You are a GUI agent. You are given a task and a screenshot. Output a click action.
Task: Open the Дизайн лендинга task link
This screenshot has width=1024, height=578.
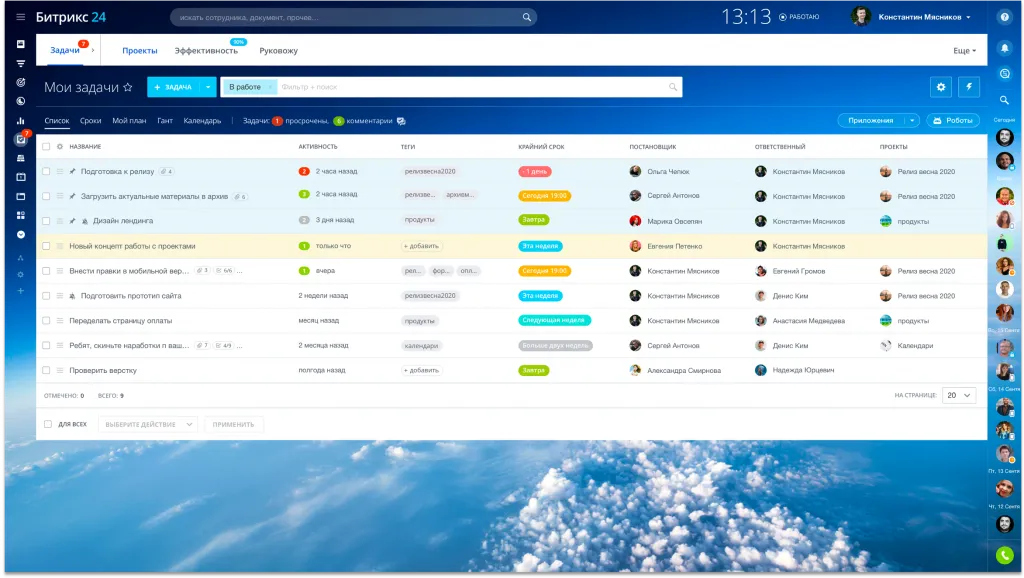pos(123,221)
